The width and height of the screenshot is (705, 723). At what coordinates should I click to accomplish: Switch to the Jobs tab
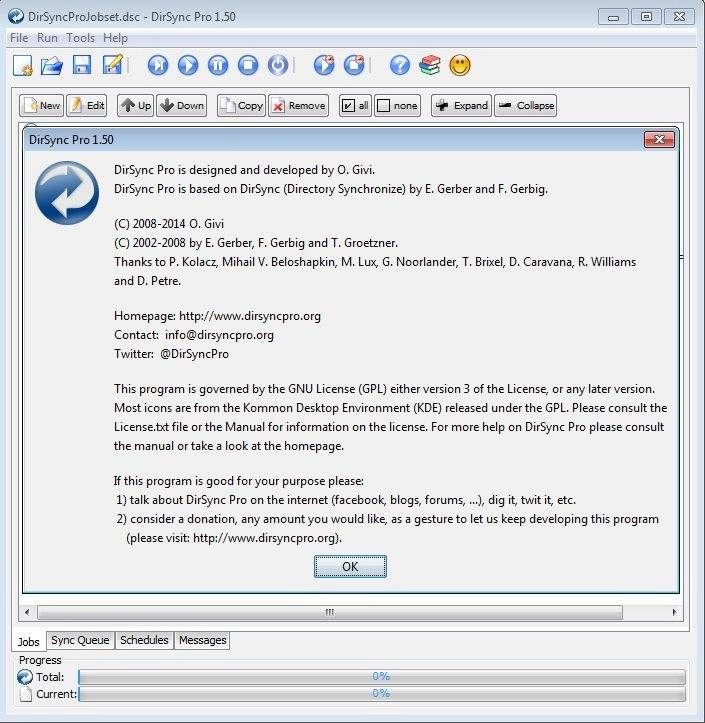tap(29, 641)
